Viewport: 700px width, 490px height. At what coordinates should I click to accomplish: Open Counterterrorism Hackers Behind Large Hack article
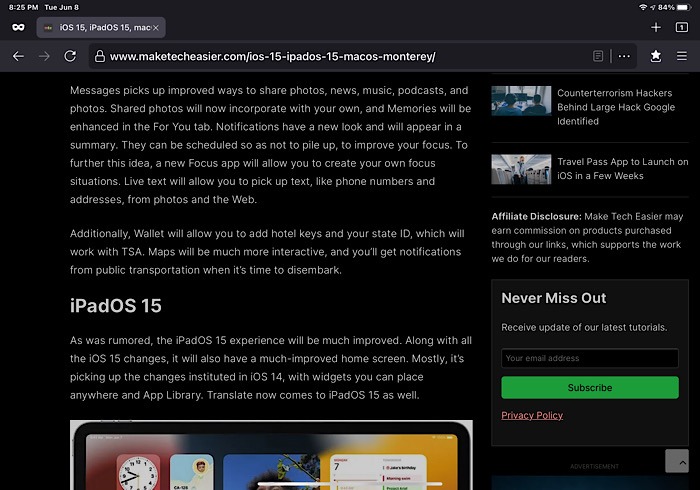pos(616,107)
